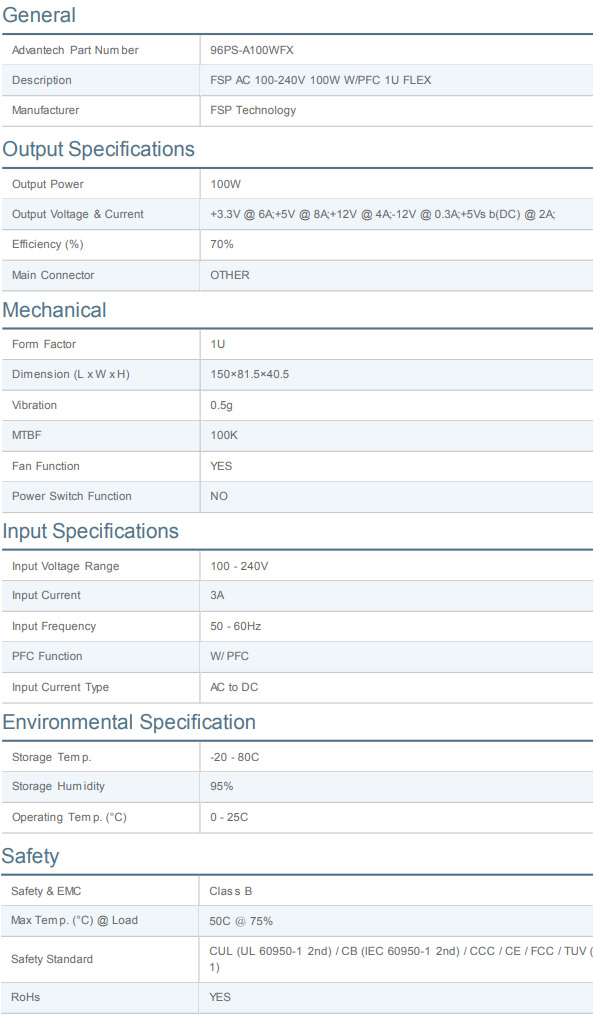Click the General section heading
Viewport: 593px width, 1020px height.
point(39,15)
